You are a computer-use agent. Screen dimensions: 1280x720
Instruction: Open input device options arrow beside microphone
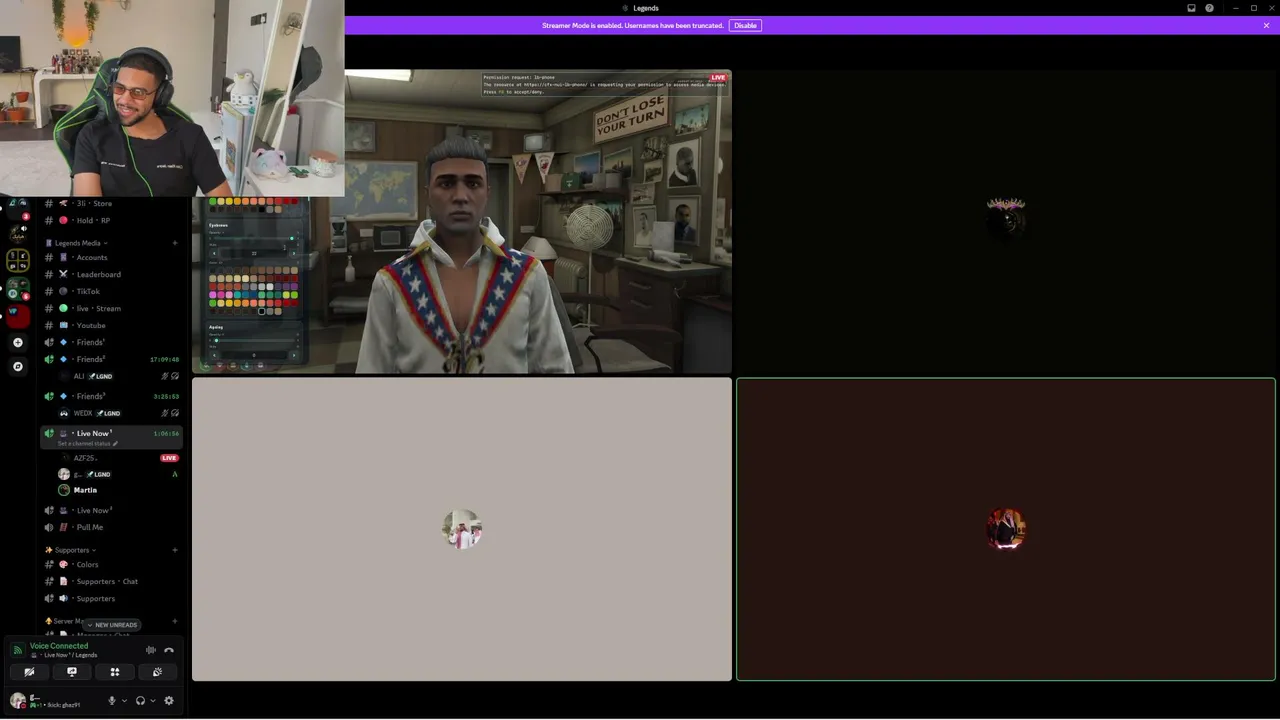124,701
